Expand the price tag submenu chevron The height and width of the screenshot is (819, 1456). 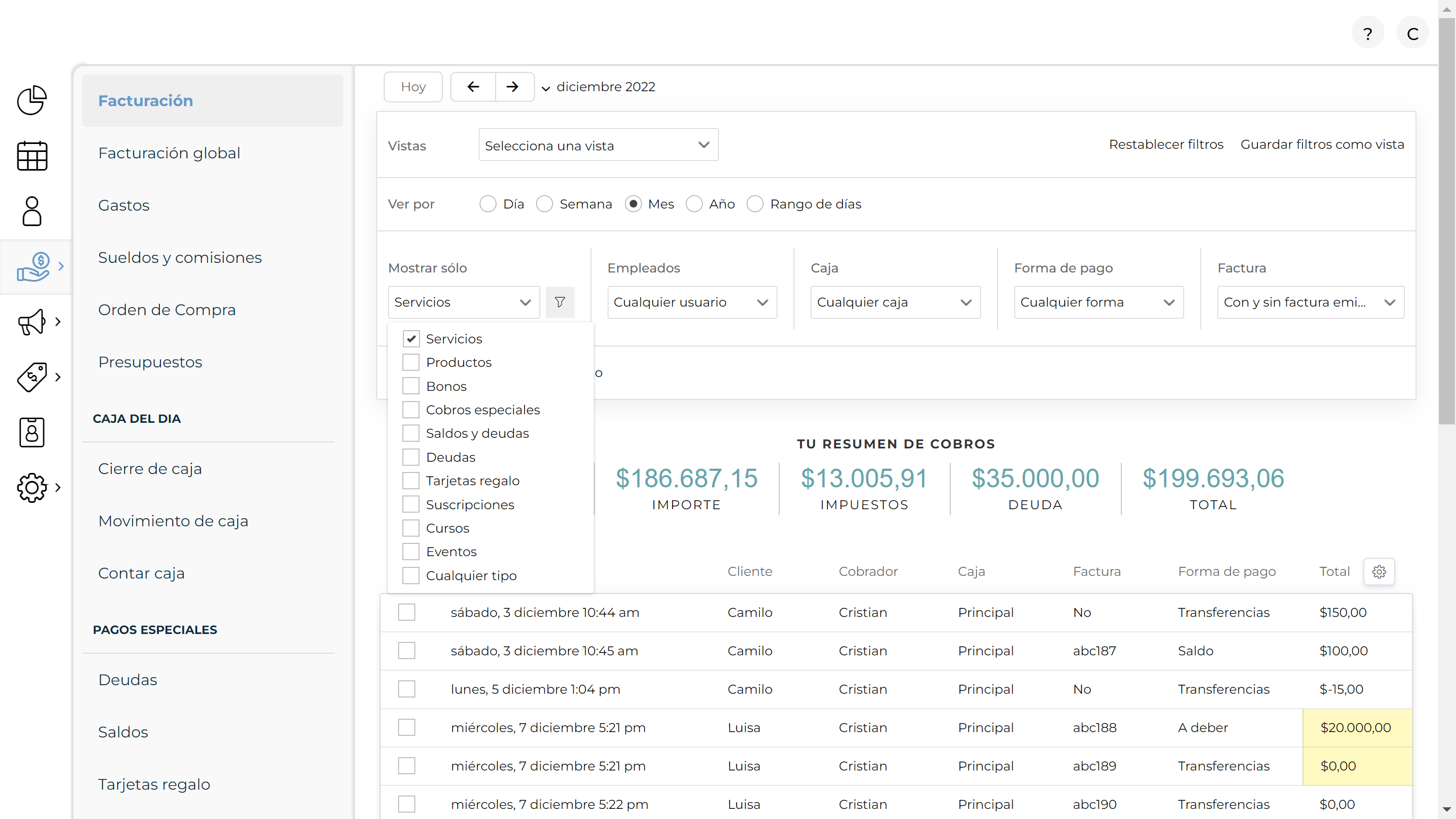[58, 376]
